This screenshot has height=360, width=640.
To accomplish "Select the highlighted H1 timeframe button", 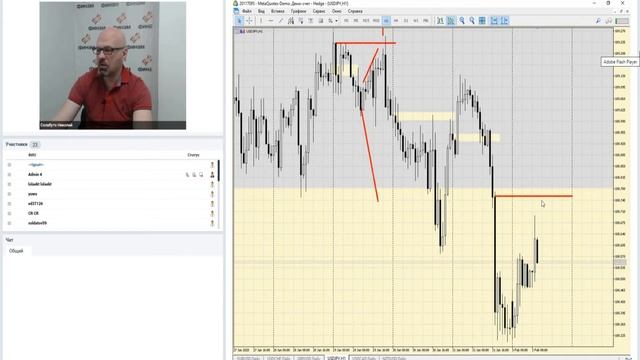I will (x=386, y=21).
